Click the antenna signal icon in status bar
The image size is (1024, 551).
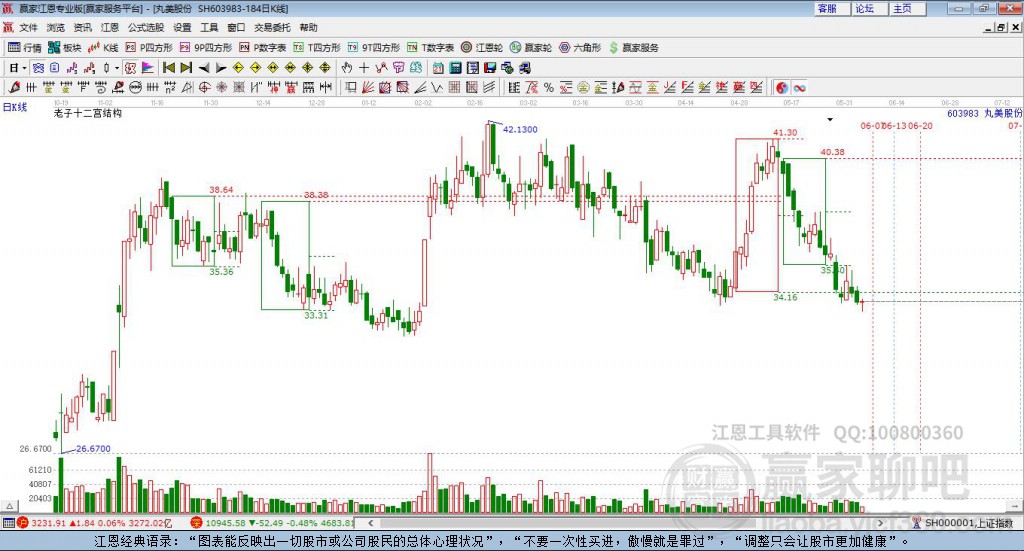coord(916,522)
